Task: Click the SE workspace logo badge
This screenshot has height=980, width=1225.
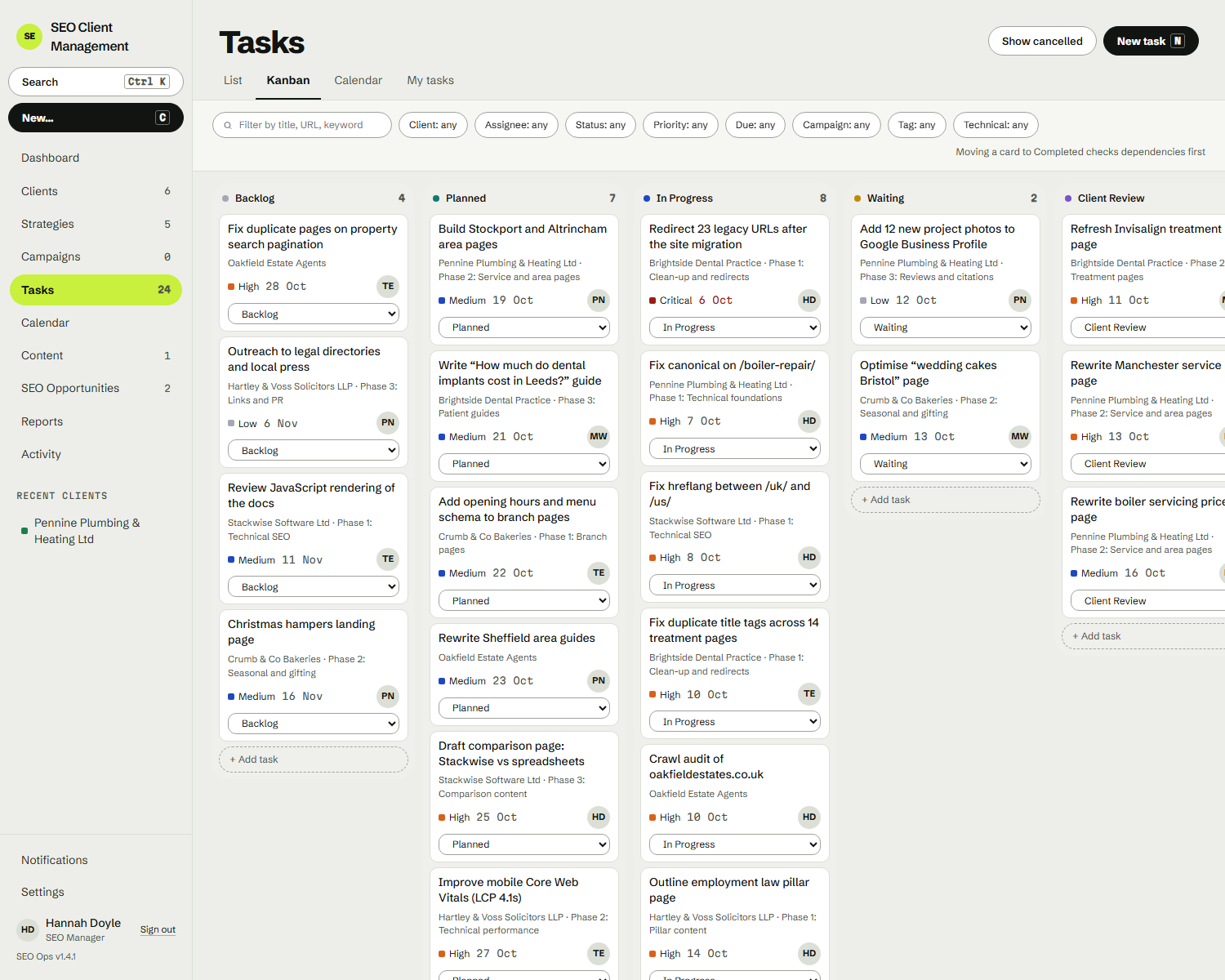Action: pyautogui.click(x=30, y=37)
